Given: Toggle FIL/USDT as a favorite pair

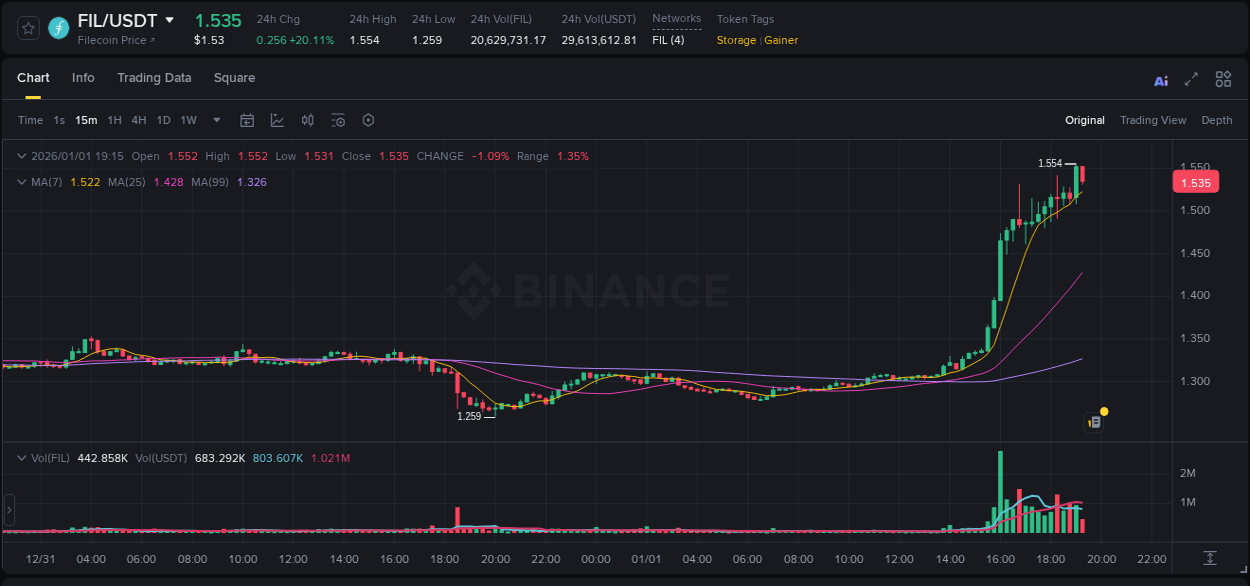Looking at the screenshot, I should coord(27,27).
